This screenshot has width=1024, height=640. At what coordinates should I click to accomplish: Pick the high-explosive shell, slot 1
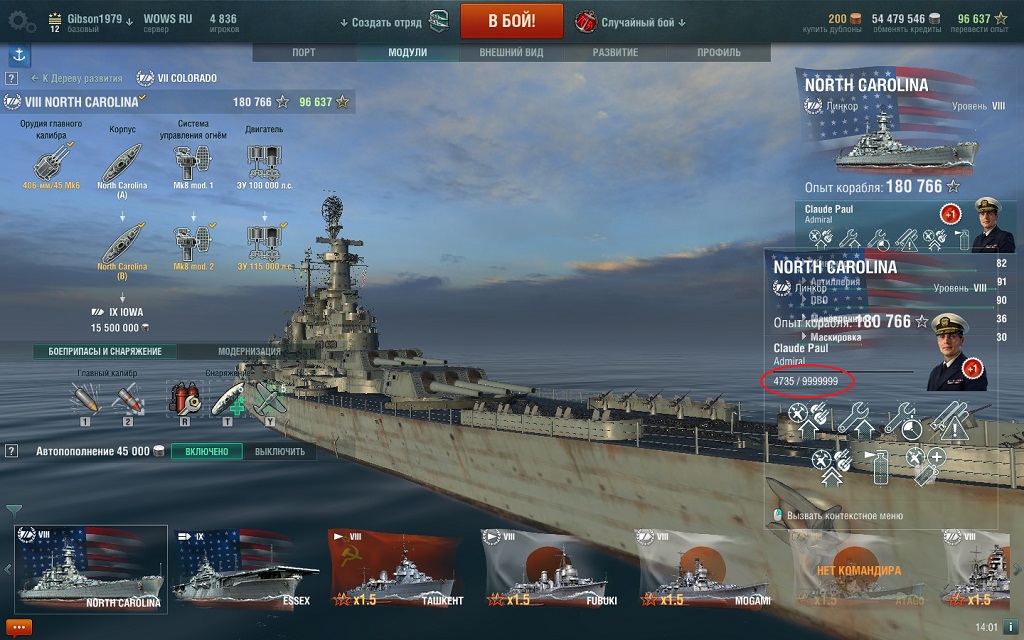click(86, 398)
